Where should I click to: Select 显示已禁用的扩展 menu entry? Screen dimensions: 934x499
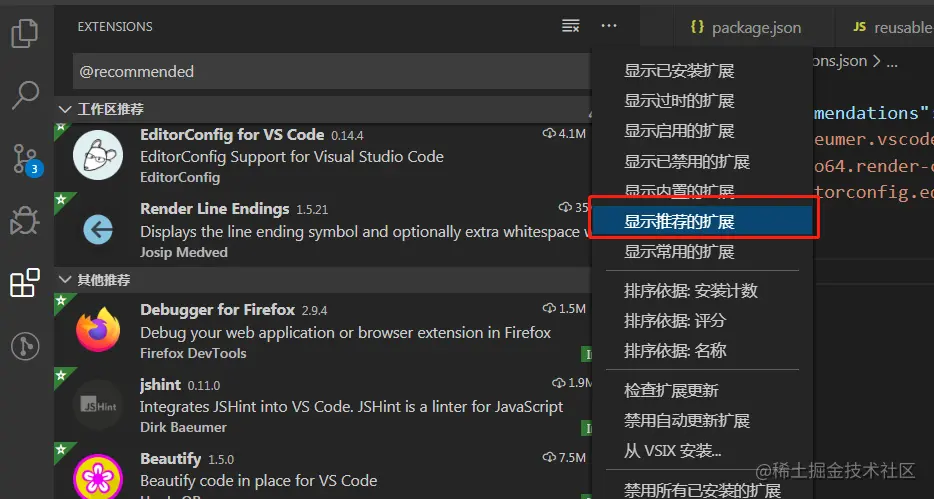pyautogui.click(x=703, y=161)
